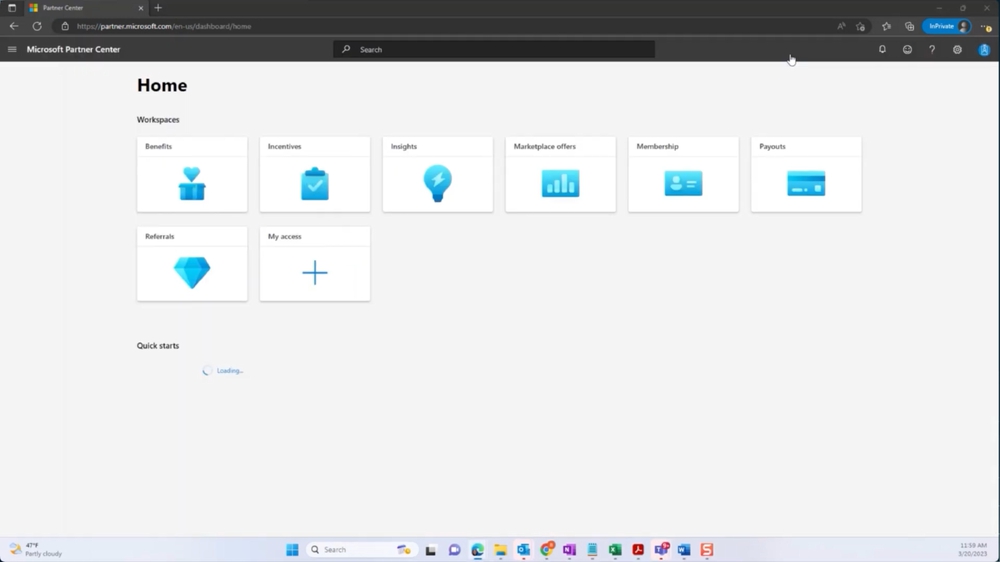
Task: Click the browser address bar URL
Action: coord(164,26)
